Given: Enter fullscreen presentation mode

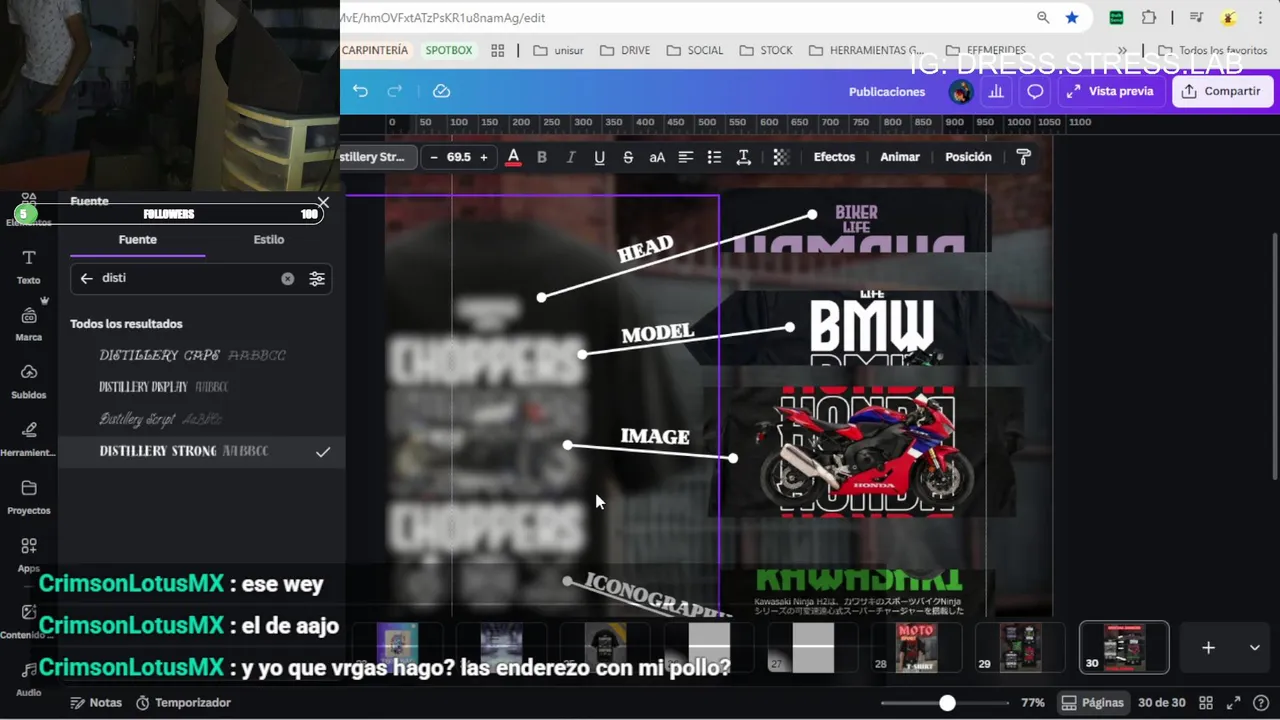Looking at the screenshot, I should (x=1234, y=703).
